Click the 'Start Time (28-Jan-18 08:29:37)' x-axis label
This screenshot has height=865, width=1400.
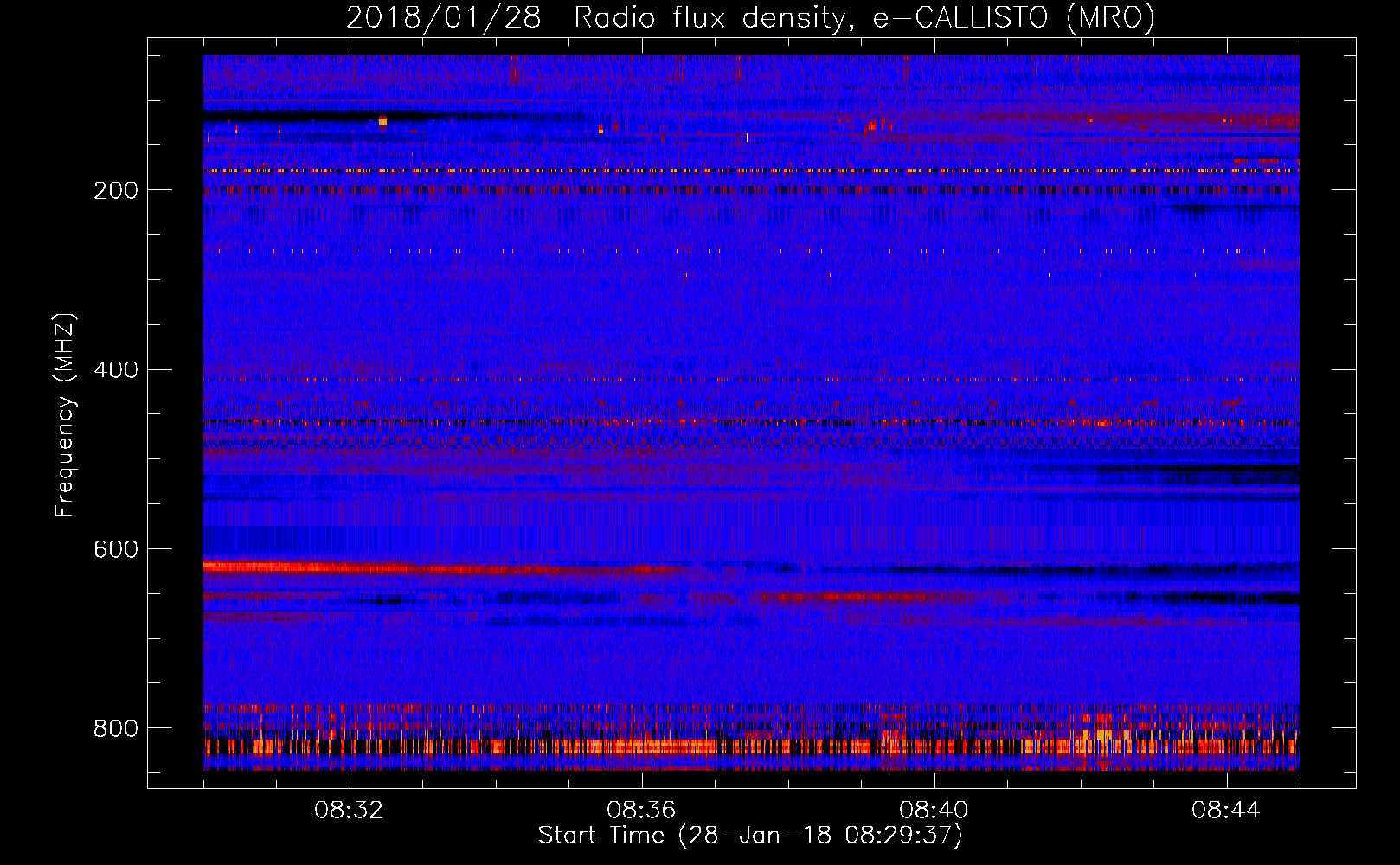click(750, 836)
